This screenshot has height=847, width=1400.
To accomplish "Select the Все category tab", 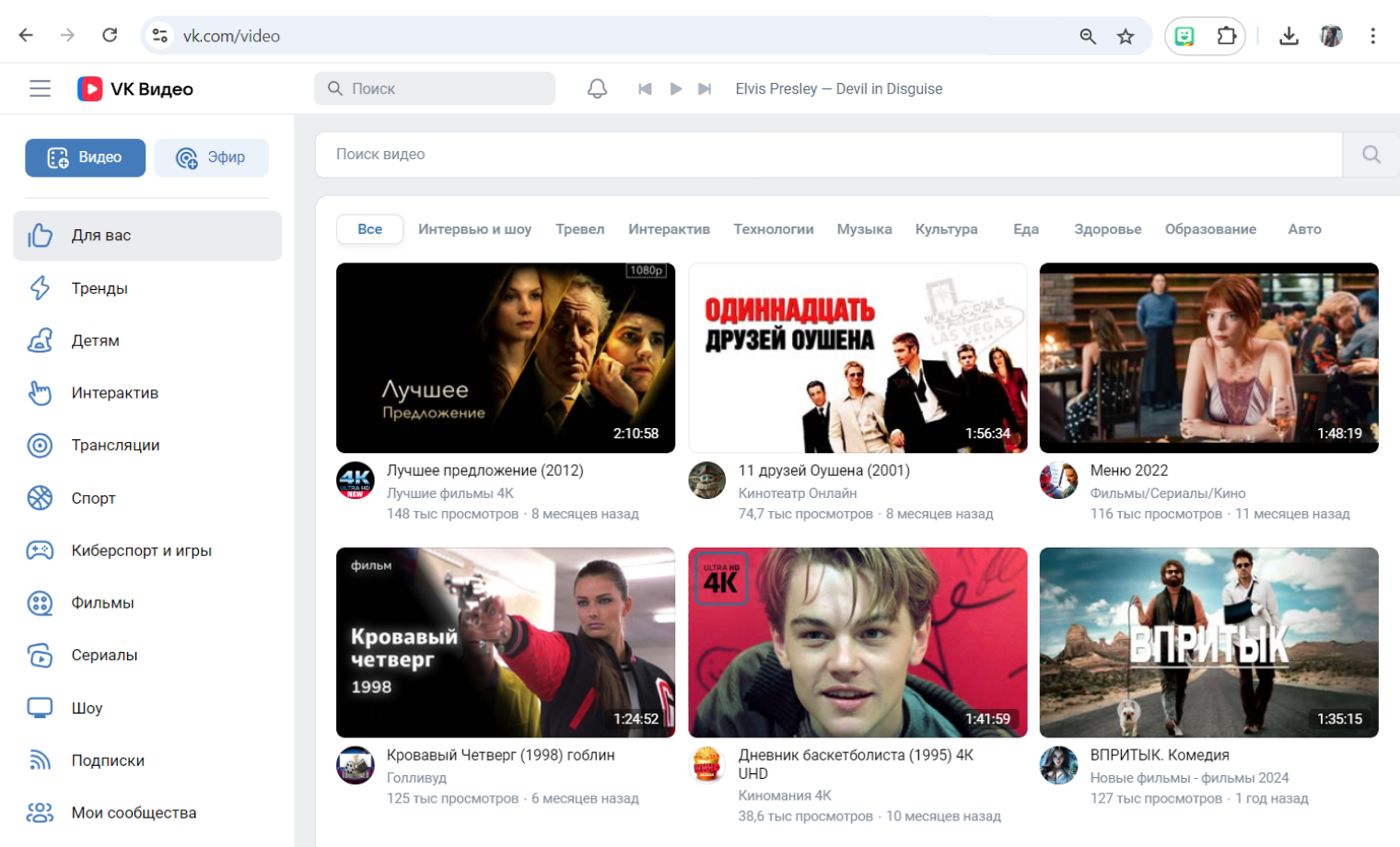I will [369, 229].
